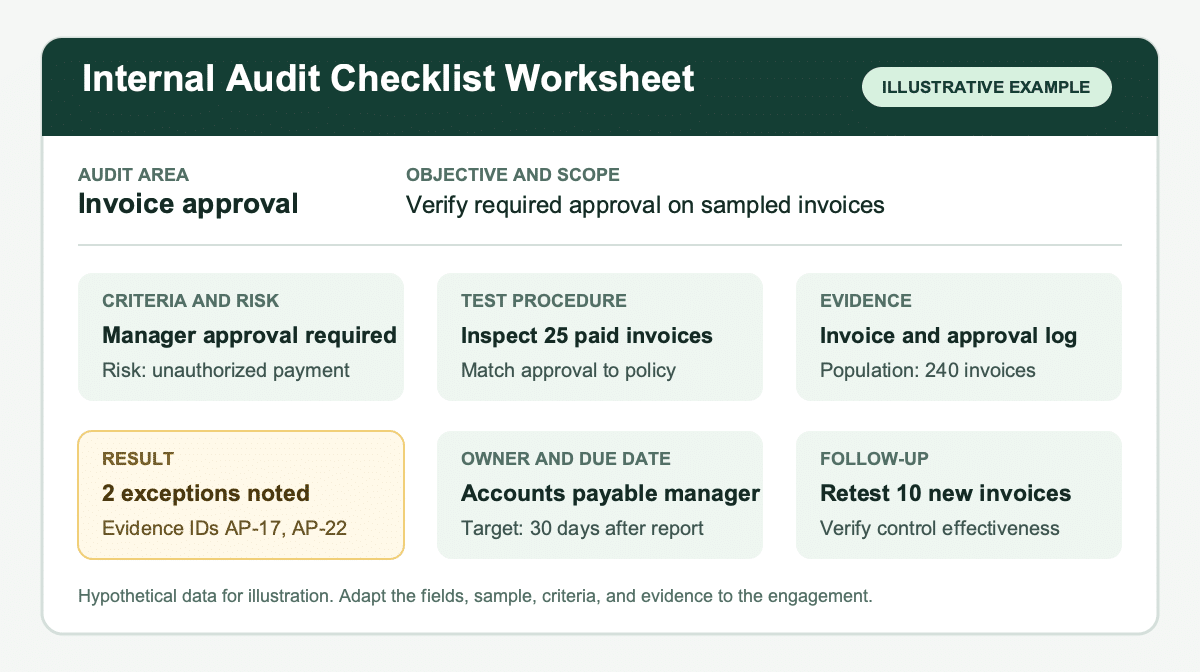The width and height of the screenshot is (1200, 672).
Task: Select 'Retest 10 new invoices' text
Action: pyautogui.click(x=945, y=493)
